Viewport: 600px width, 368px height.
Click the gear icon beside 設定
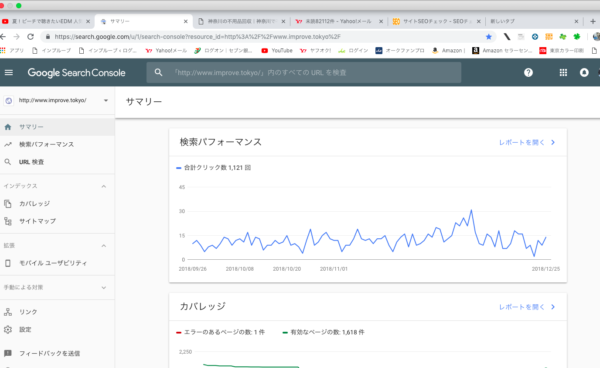8,329
